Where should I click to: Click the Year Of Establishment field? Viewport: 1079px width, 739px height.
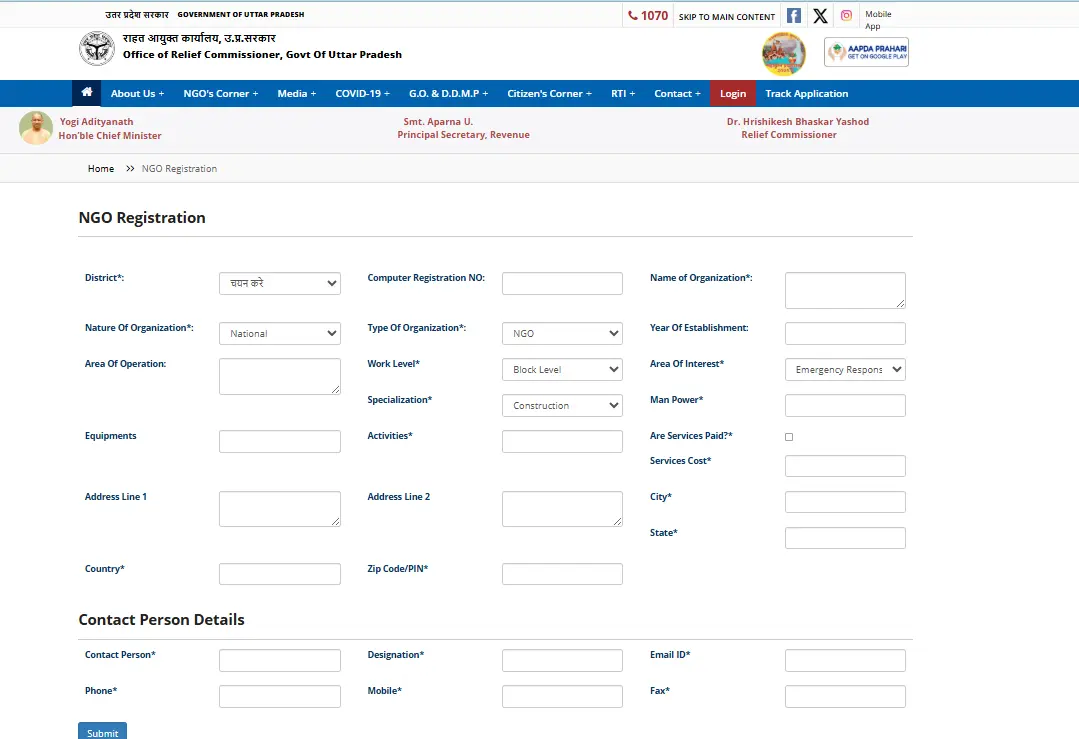(x=845, y=334)
